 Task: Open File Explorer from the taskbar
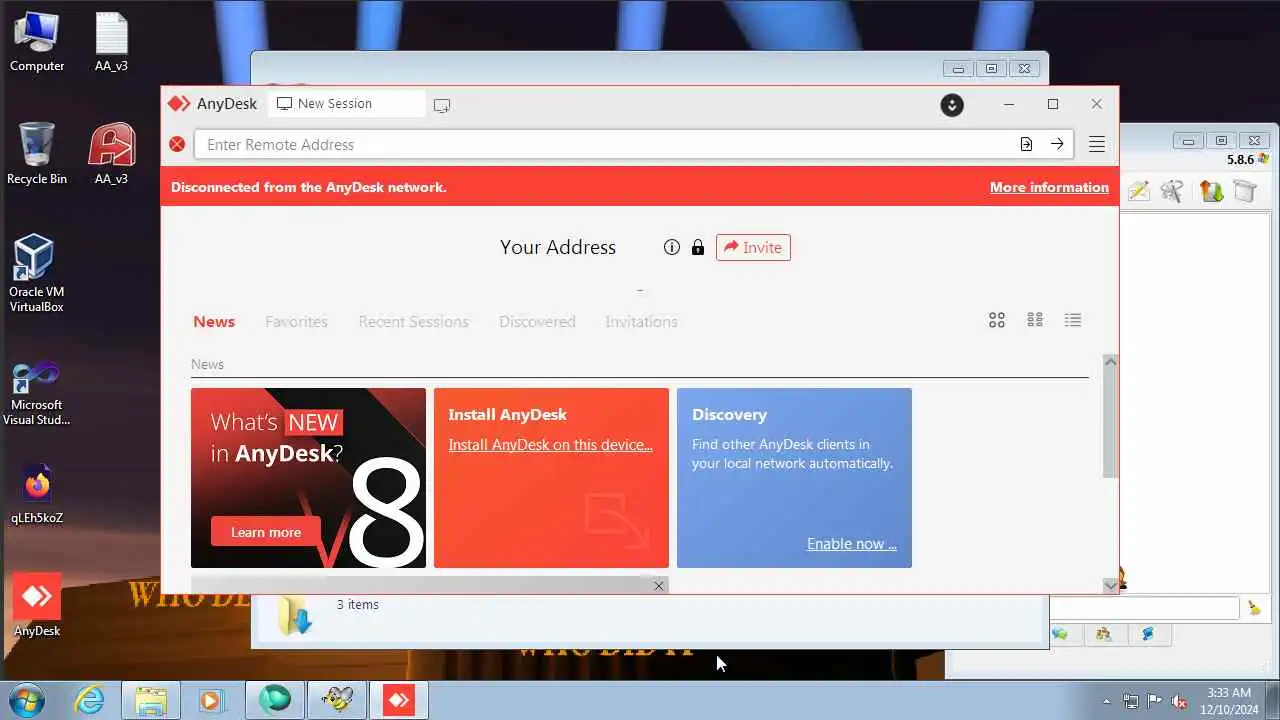pyautogui.click(x=151, y=700)
